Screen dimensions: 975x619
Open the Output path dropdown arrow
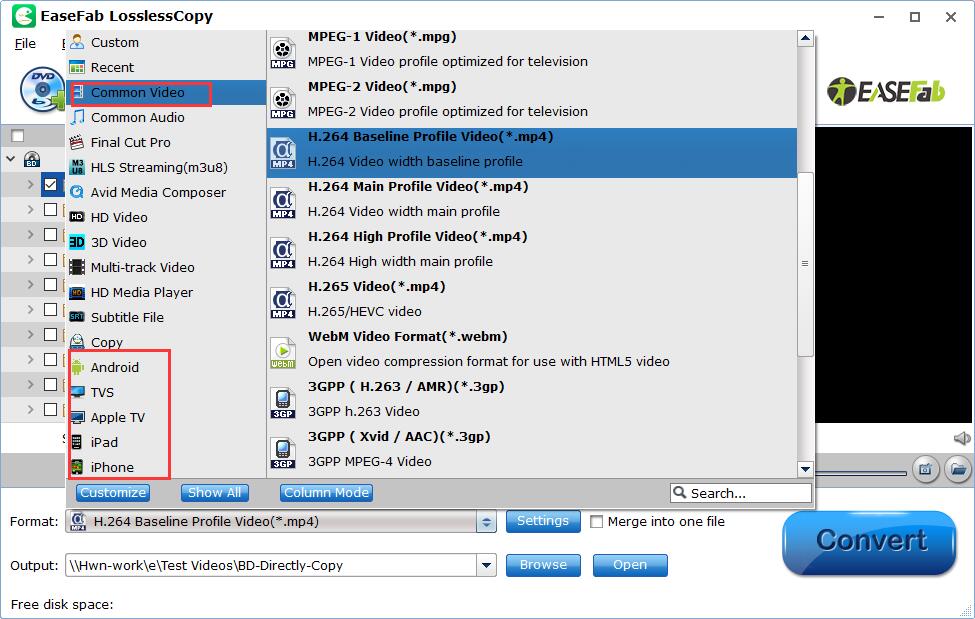point(486,565)
